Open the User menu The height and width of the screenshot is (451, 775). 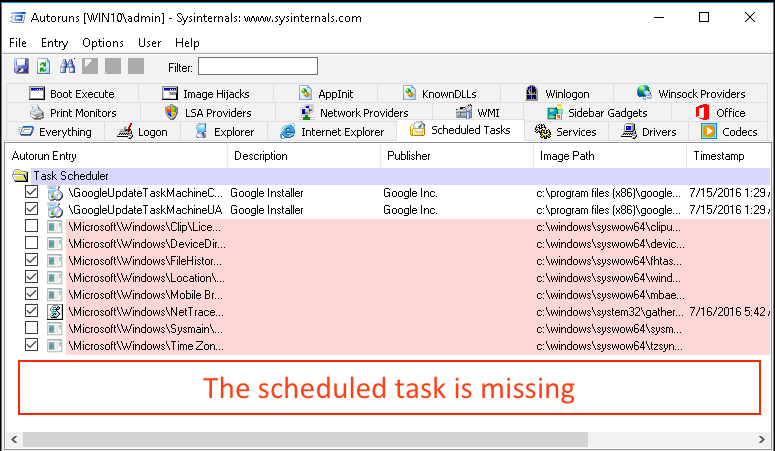click(150, 43)
